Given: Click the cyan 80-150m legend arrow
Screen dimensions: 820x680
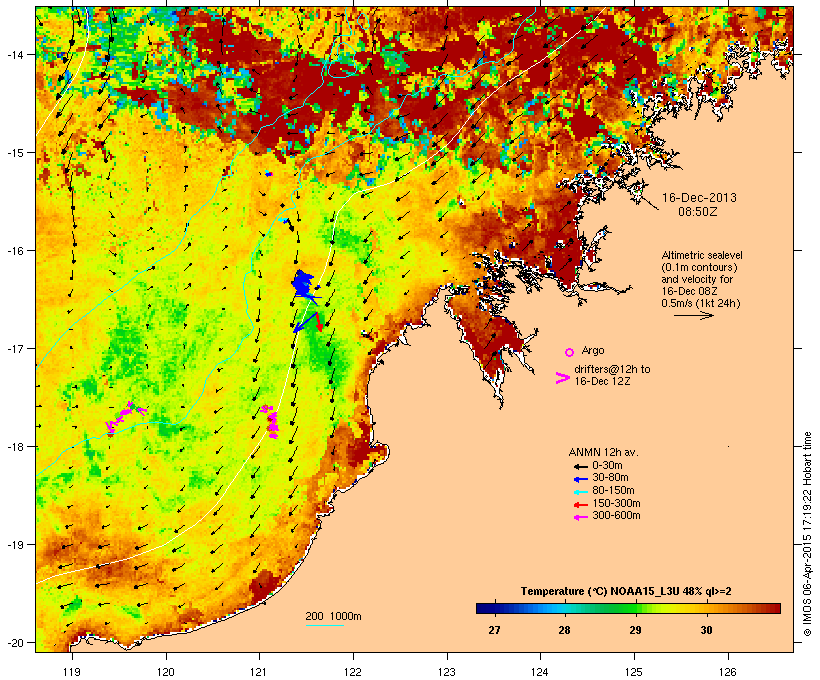Looking at the screenshot, I should point(580,492).
